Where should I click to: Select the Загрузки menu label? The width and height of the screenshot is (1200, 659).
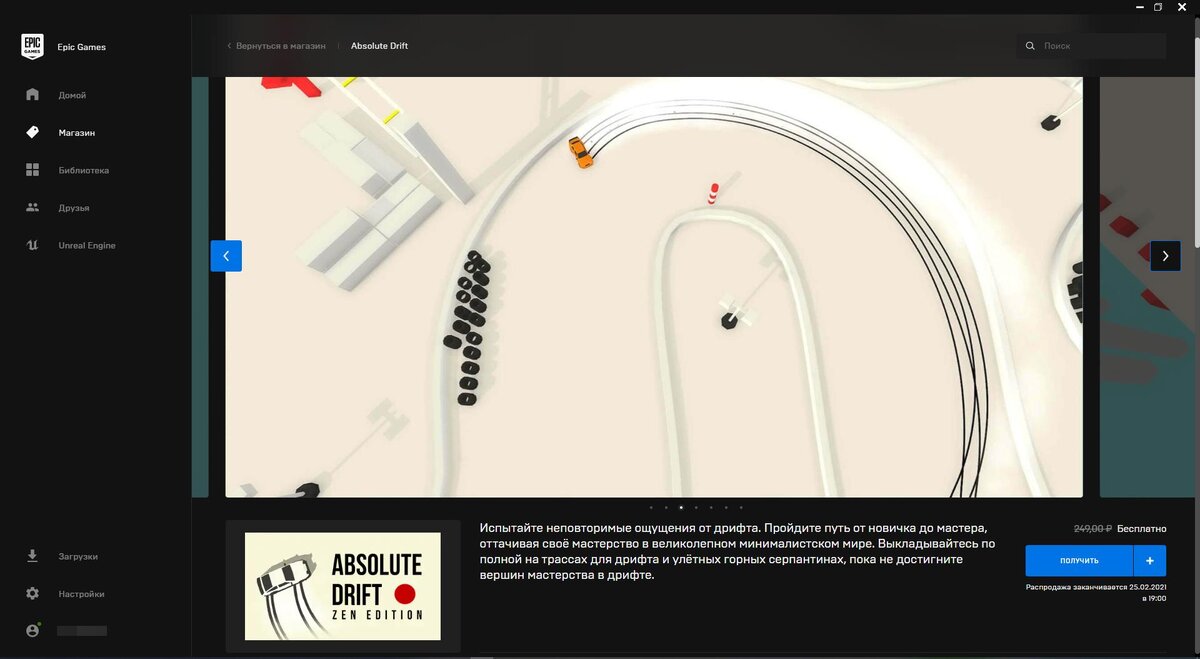tap(78, 556)
